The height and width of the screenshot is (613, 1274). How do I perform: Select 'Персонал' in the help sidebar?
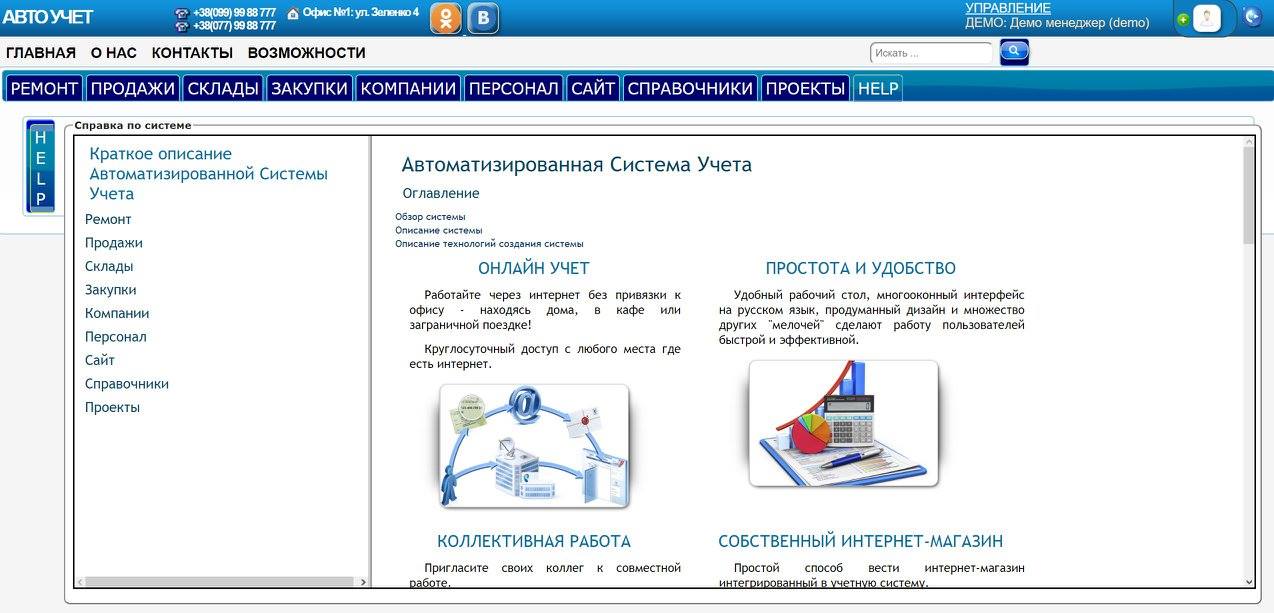(x=115, y=337)
